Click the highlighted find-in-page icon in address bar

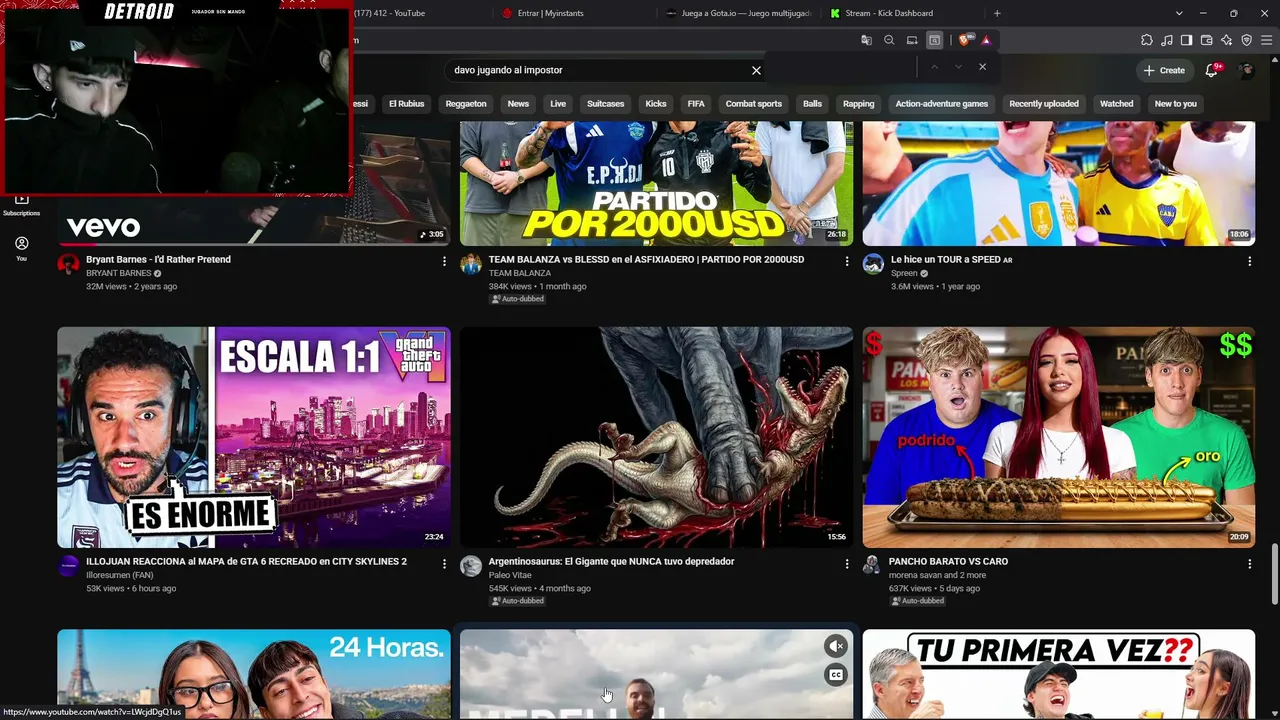click(934, 40)
